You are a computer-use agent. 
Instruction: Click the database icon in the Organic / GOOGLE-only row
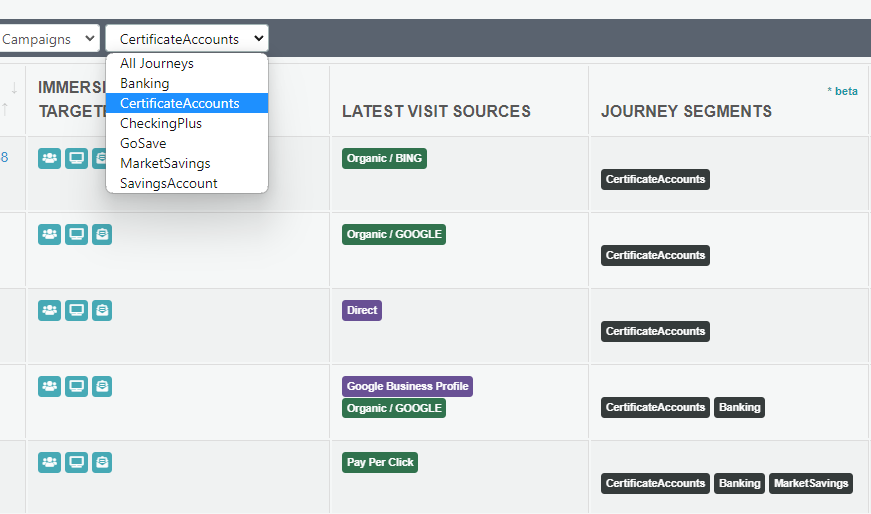click(102, 234)
